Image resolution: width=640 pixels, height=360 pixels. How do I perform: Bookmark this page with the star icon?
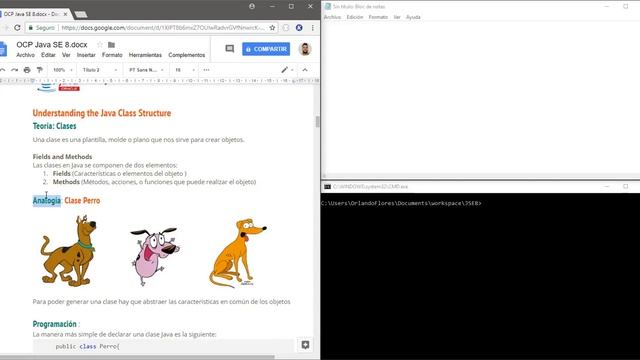[x=272, y=28]
